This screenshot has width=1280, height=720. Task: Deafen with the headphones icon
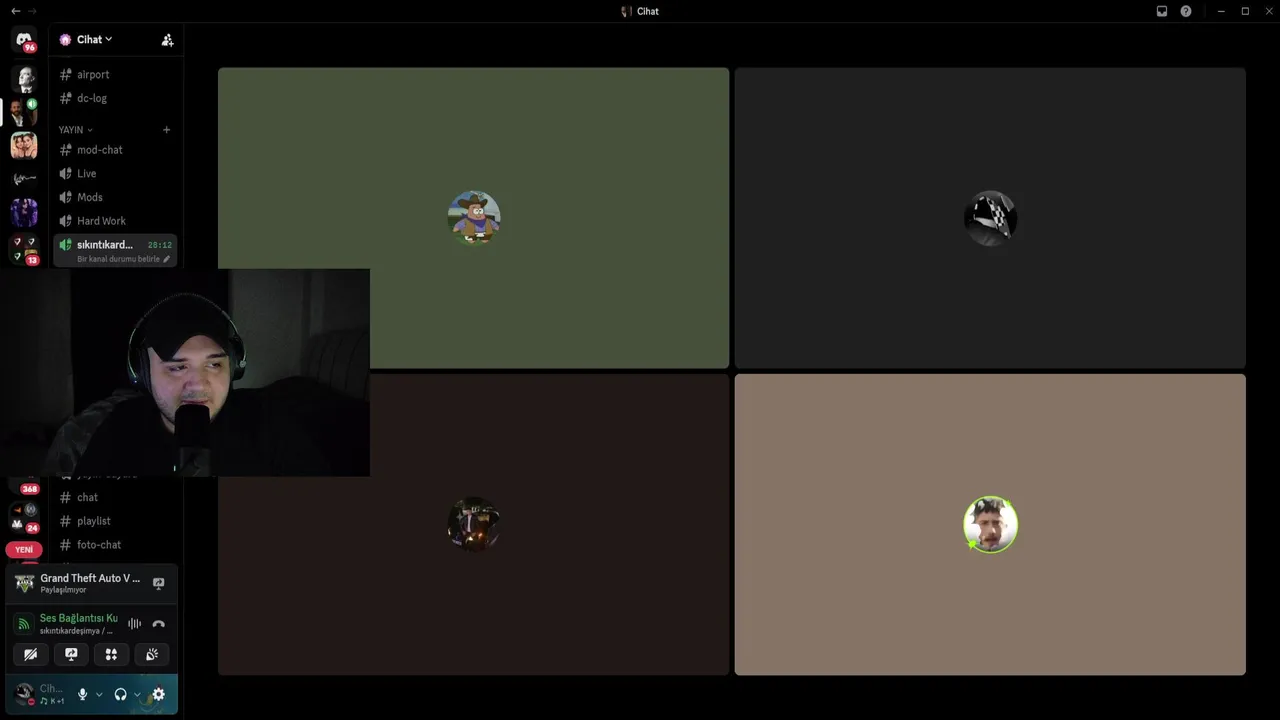point(120,694)
